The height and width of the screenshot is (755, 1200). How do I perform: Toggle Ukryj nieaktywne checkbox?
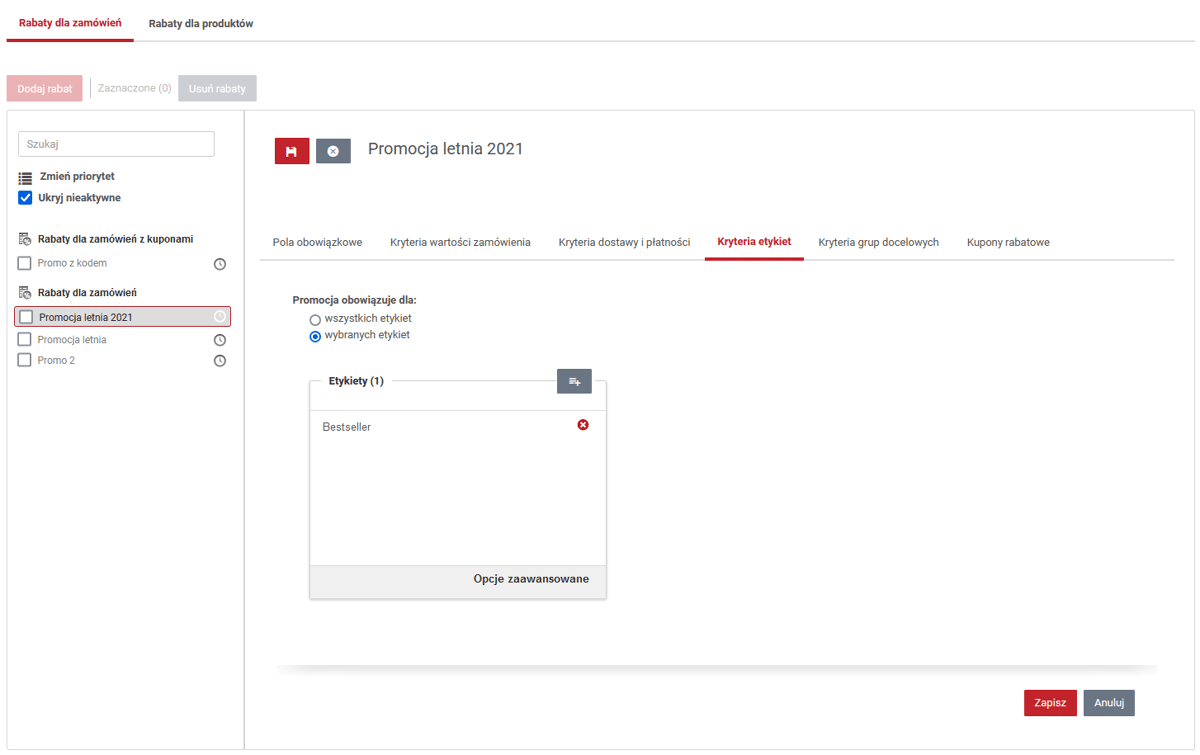26,198
